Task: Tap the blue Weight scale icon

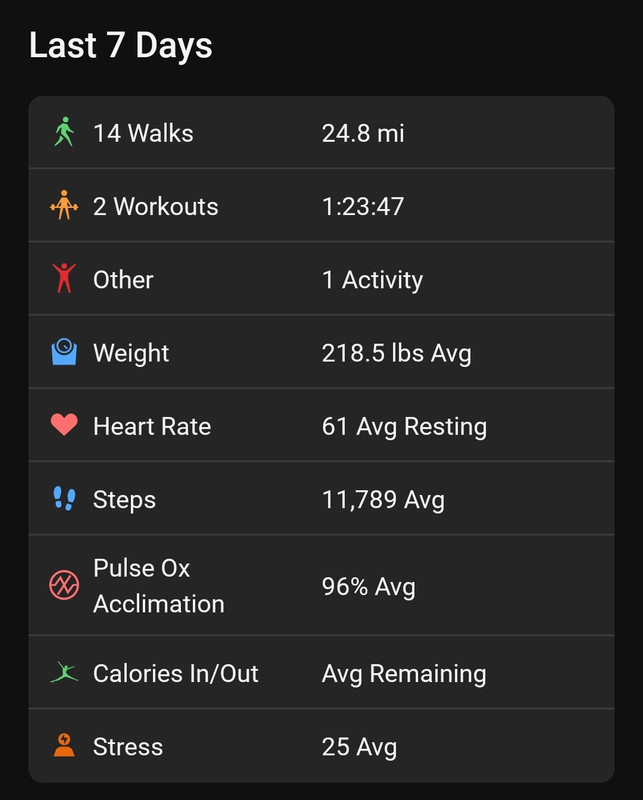Action: coord(64,352)
